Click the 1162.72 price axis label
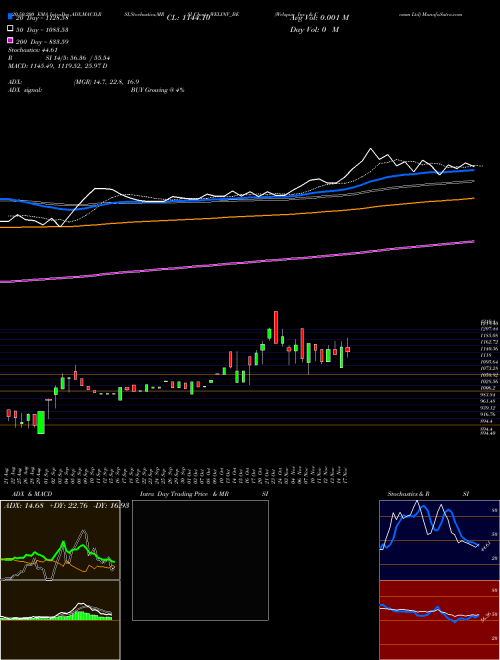The height and width of the screenshot is (660, 500). (x=490, y=342)
